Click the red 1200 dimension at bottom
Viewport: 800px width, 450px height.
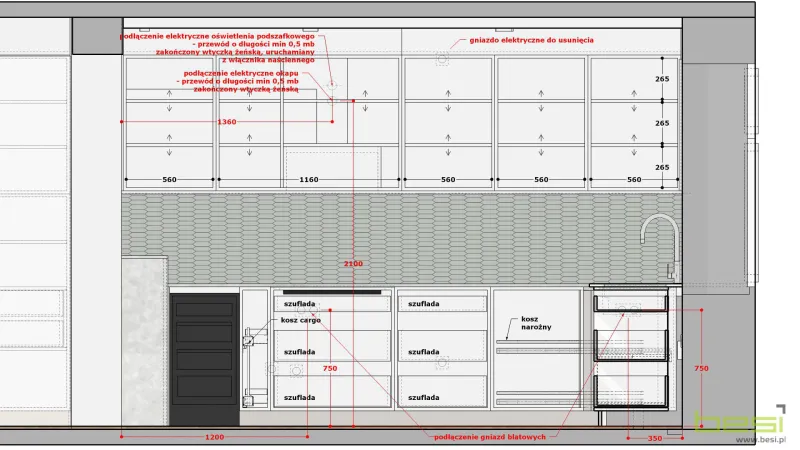(214, 437)
